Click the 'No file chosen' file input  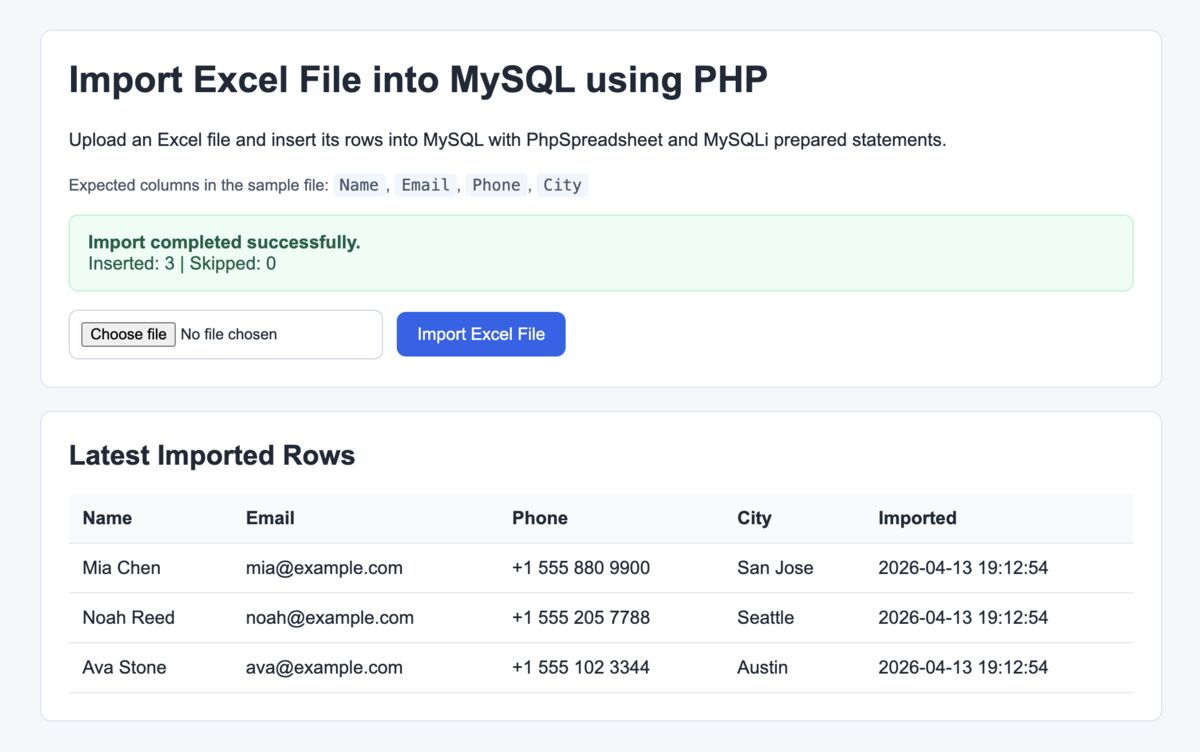(226, 334)
